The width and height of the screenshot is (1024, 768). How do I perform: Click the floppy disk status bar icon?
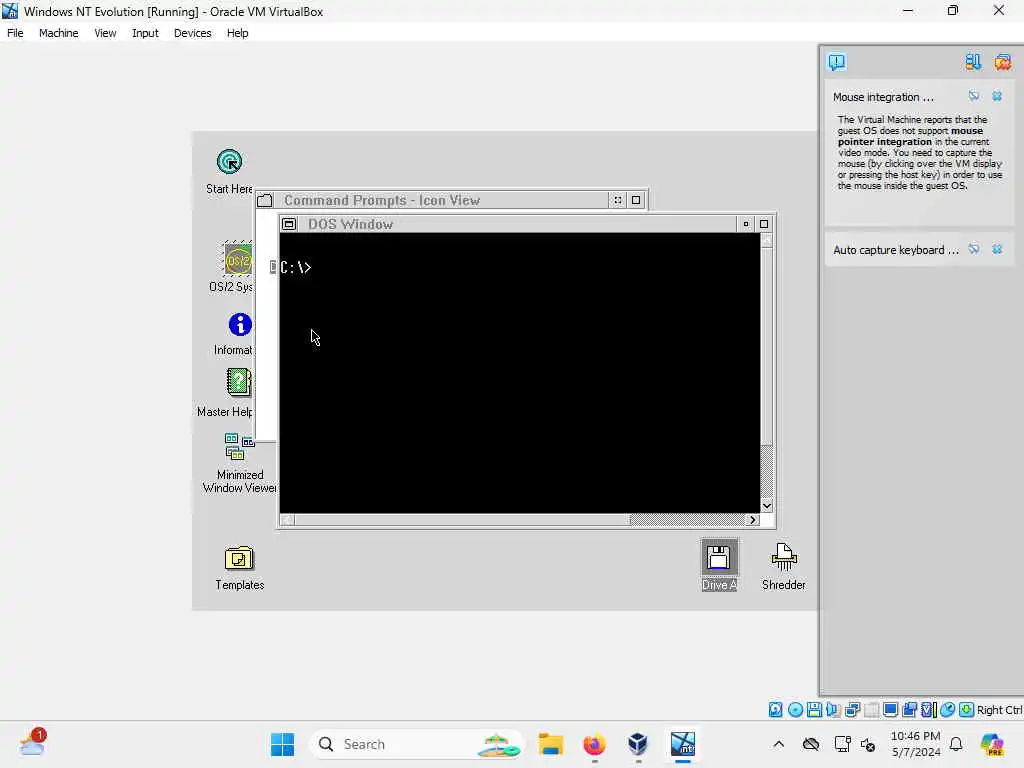(814, 710)
